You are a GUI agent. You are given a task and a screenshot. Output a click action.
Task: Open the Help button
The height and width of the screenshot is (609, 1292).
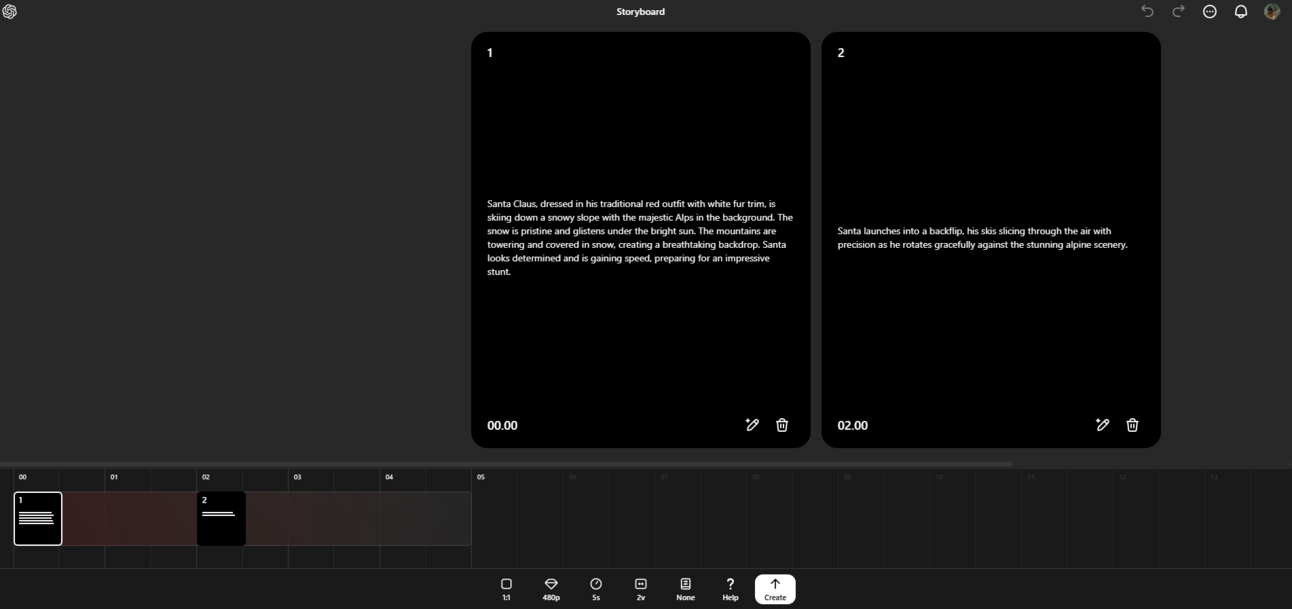pyautogui.click(x=730, y=589)
